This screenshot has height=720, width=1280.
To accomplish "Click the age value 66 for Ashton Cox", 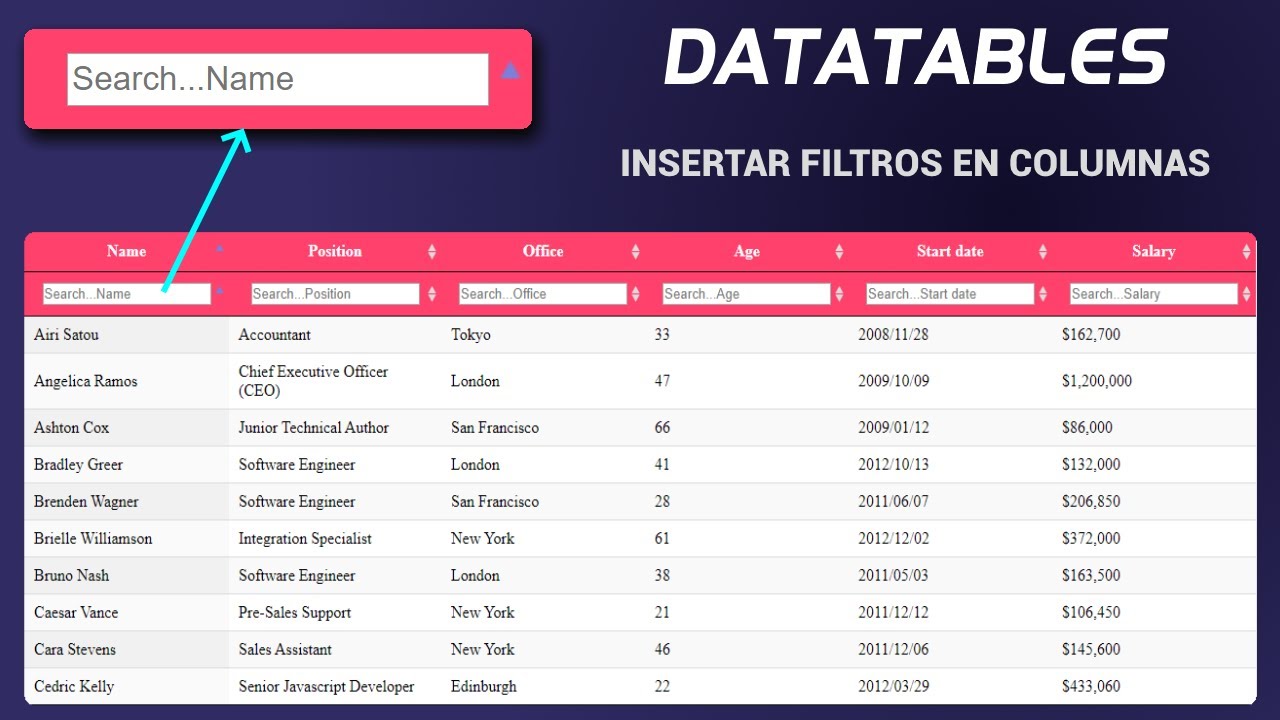I will click(662, 428).
